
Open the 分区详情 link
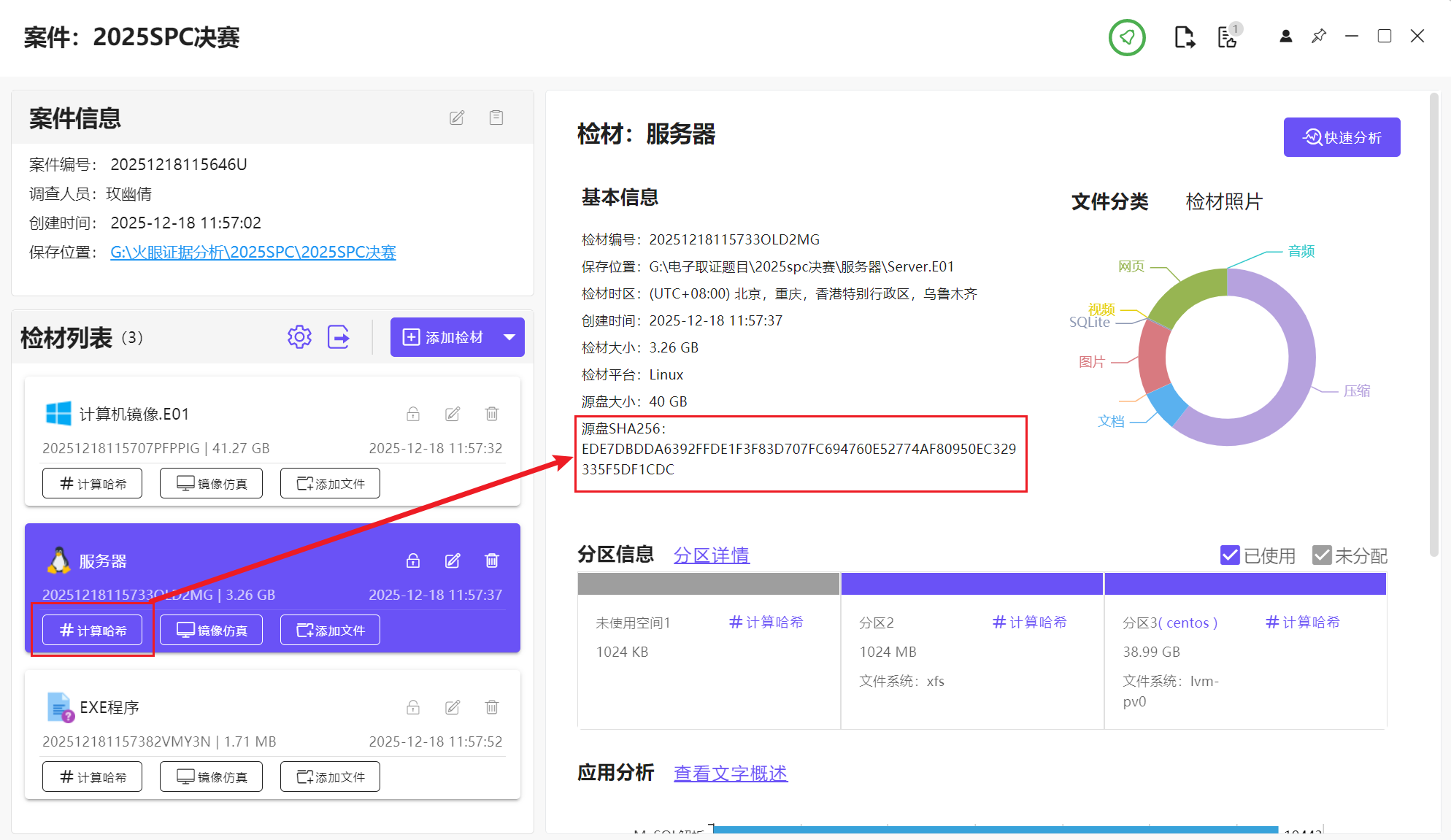[711, 555]
